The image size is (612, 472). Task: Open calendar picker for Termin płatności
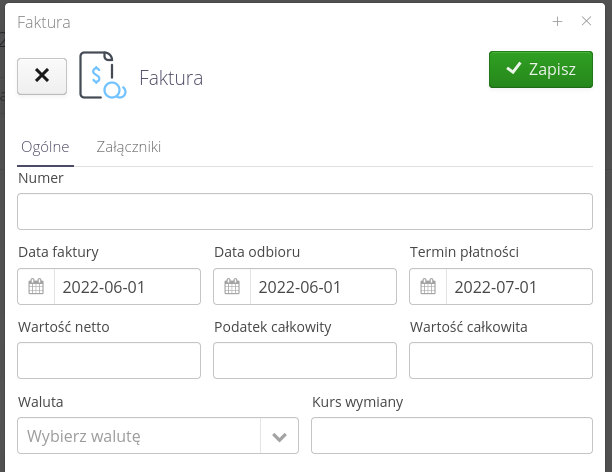(x=428, y=287)
